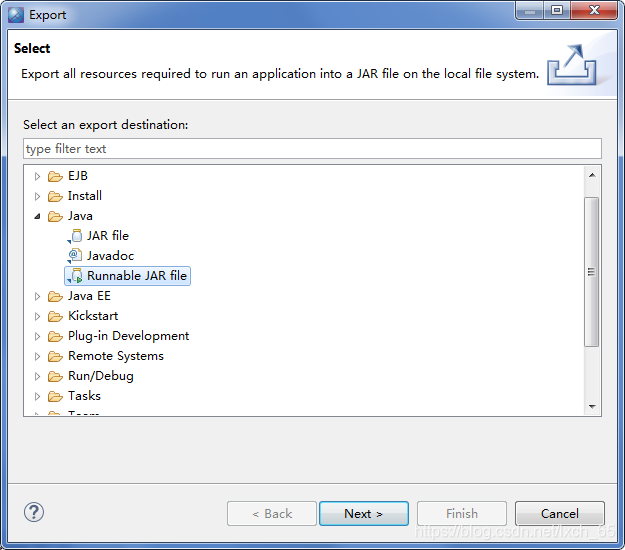
Task: Select the Kickstart label
Action: (x=93, y=316)
